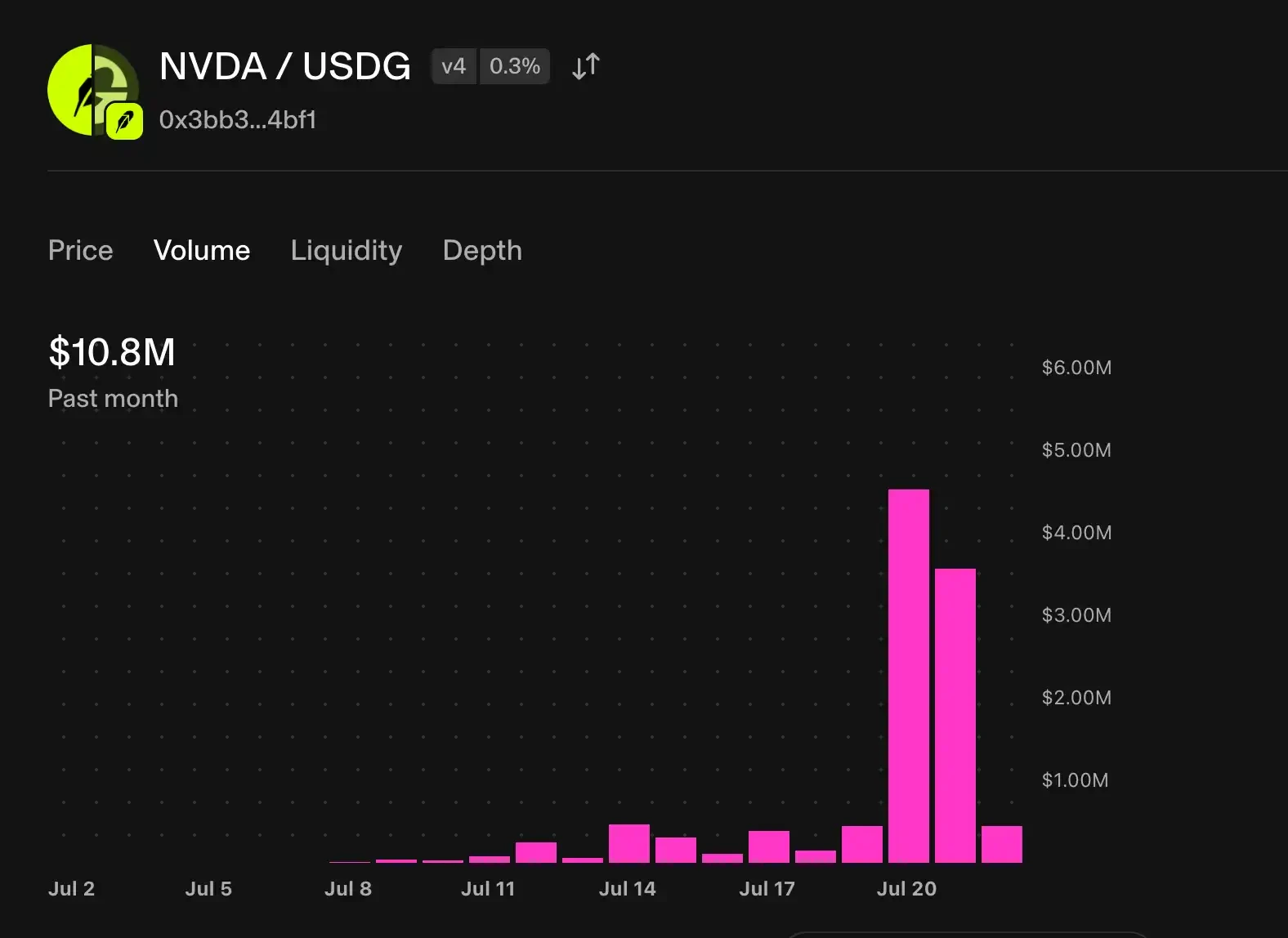Click the NVDA/USDG pair token logo

tap(92, 90)
